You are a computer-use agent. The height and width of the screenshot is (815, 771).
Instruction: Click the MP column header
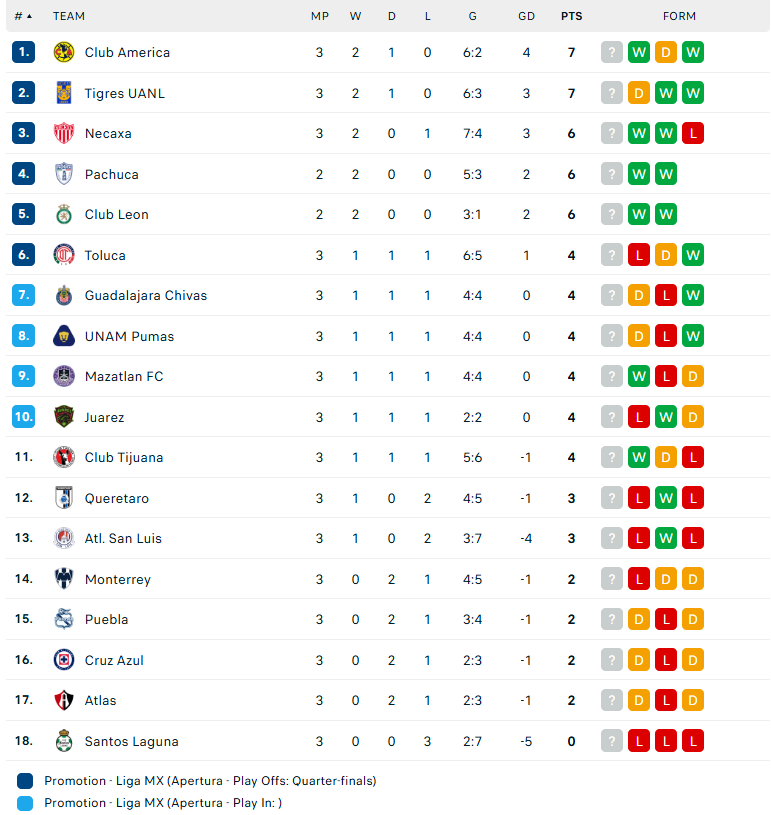coord(320,16)
